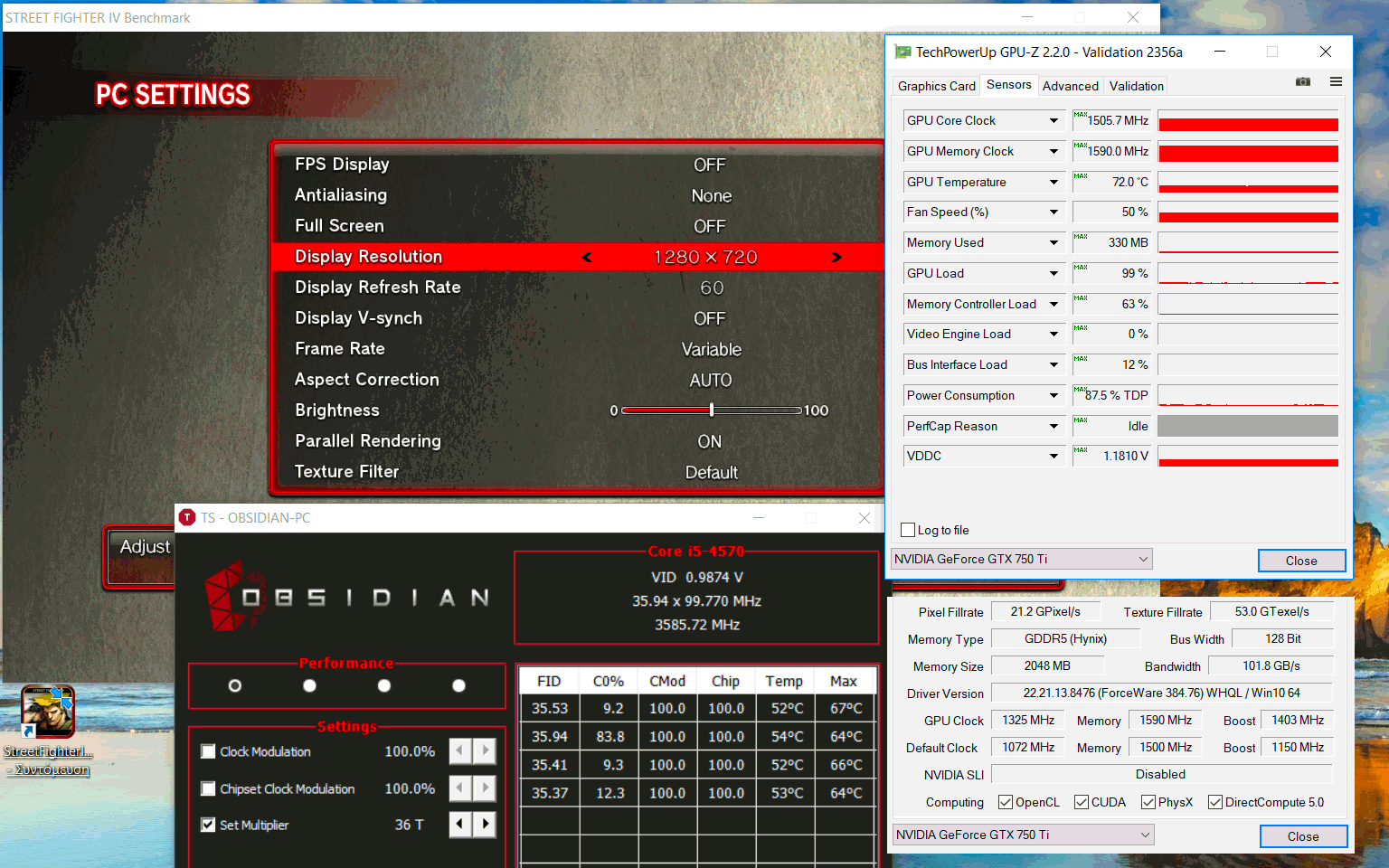The image size is (1389, 868).
Task: Click the GPU Core Clock sensor graph
Action: point(1248,121)
